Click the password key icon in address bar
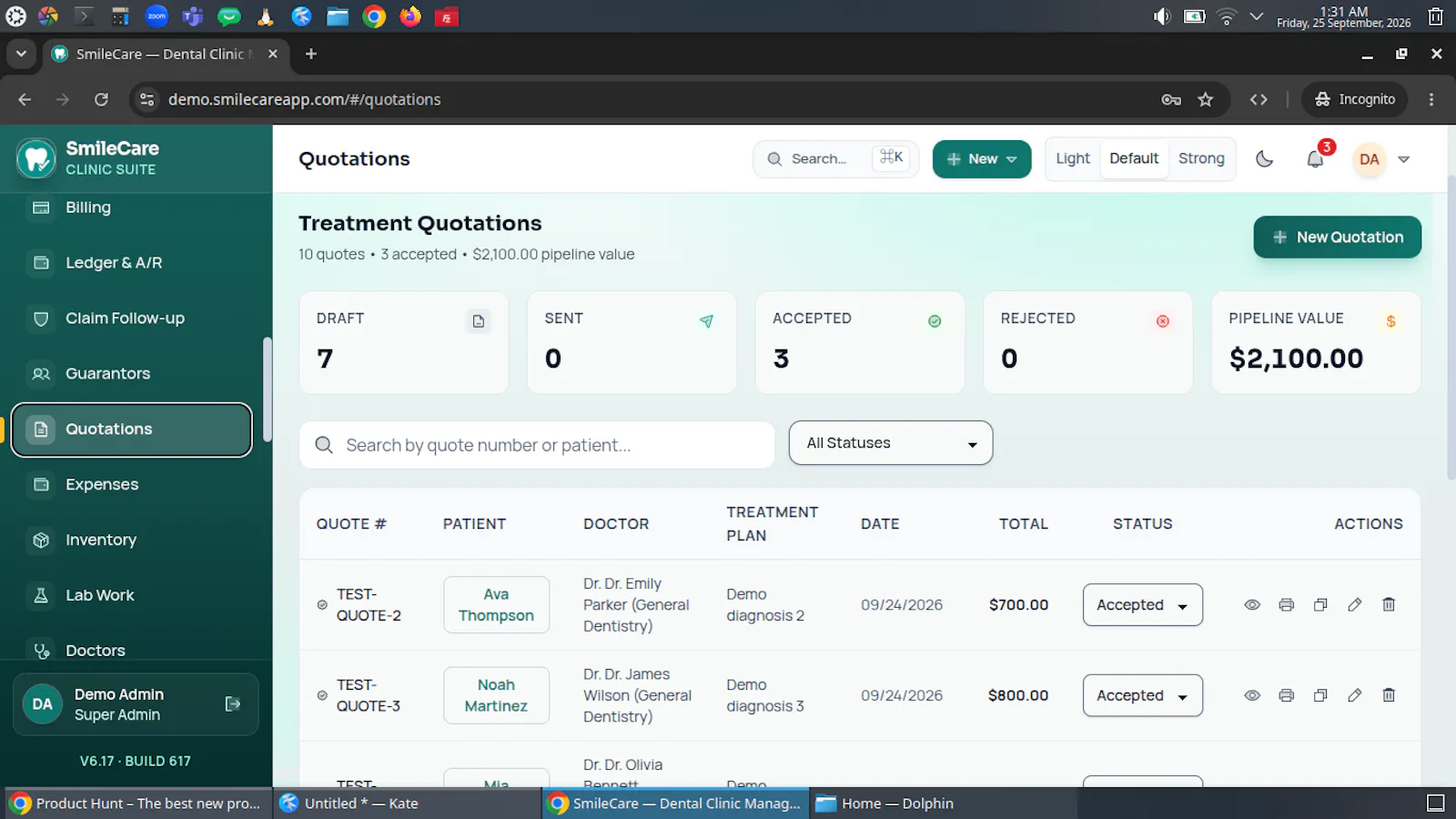This screenshot has width=1456, height=819. (x=1171, y=100)
